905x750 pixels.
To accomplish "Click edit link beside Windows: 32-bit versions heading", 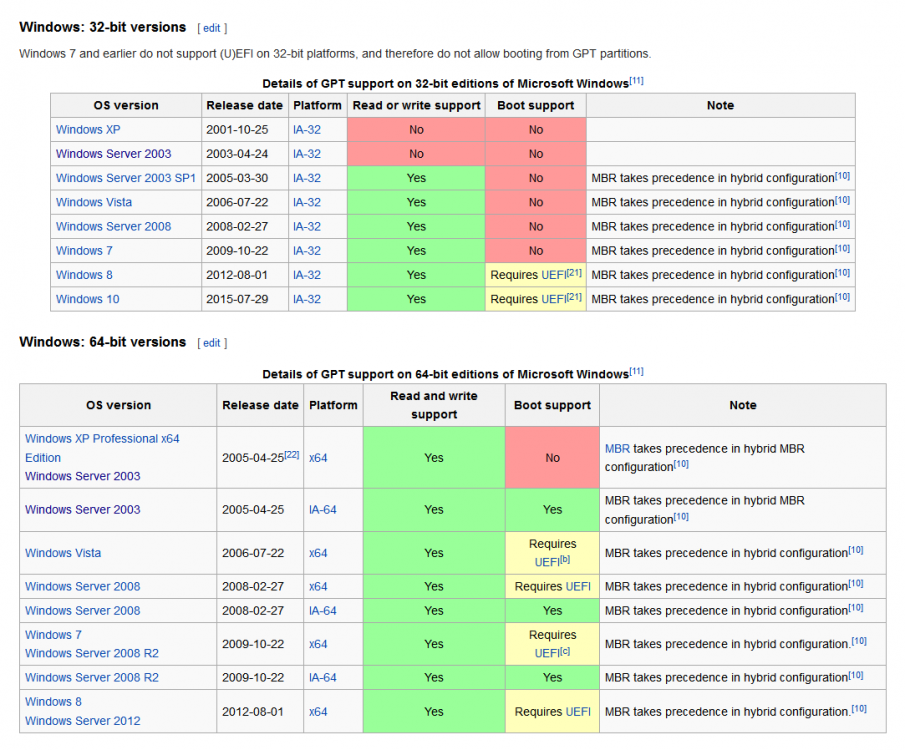I will (x=211, y=28).
